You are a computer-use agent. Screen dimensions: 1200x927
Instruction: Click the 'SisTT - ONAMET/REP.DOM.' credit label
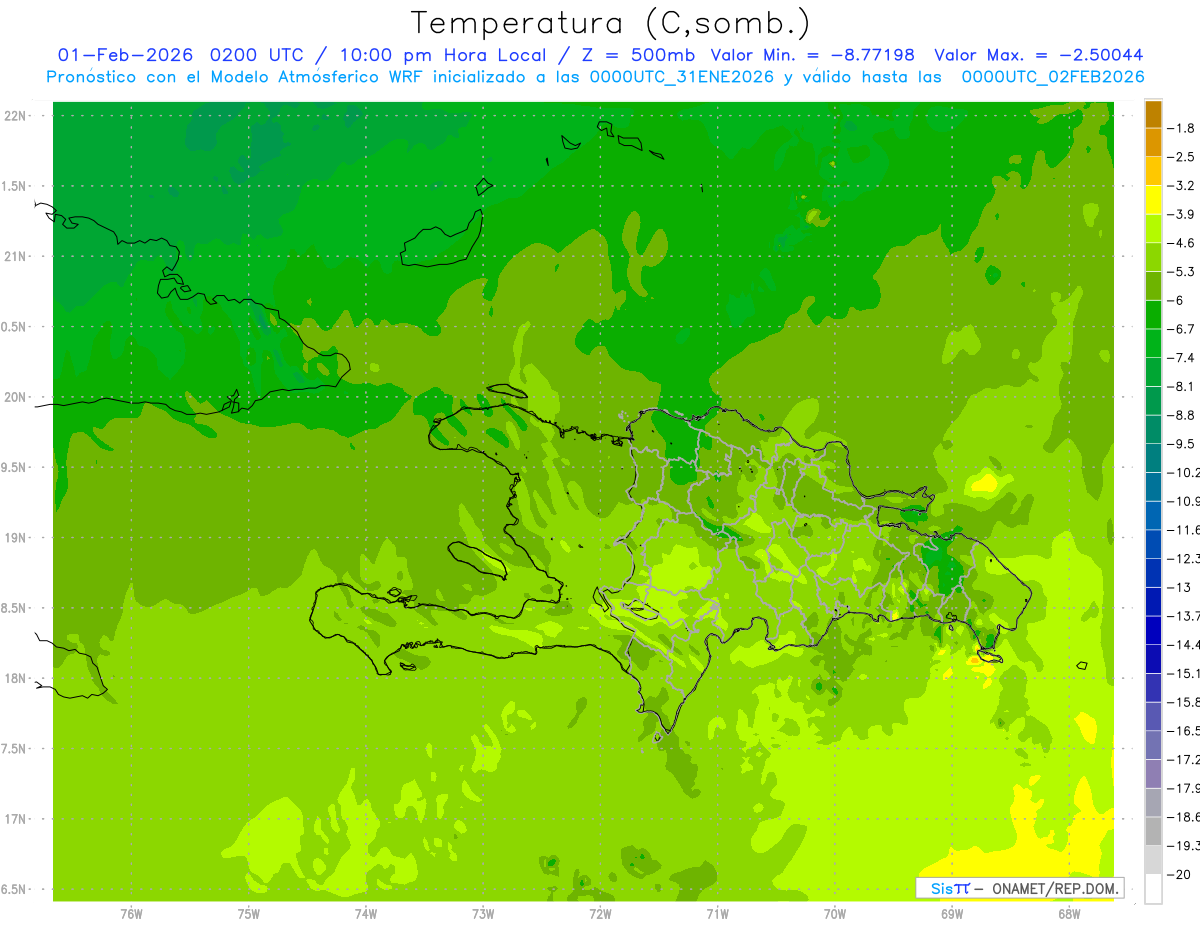[1019, 888]
